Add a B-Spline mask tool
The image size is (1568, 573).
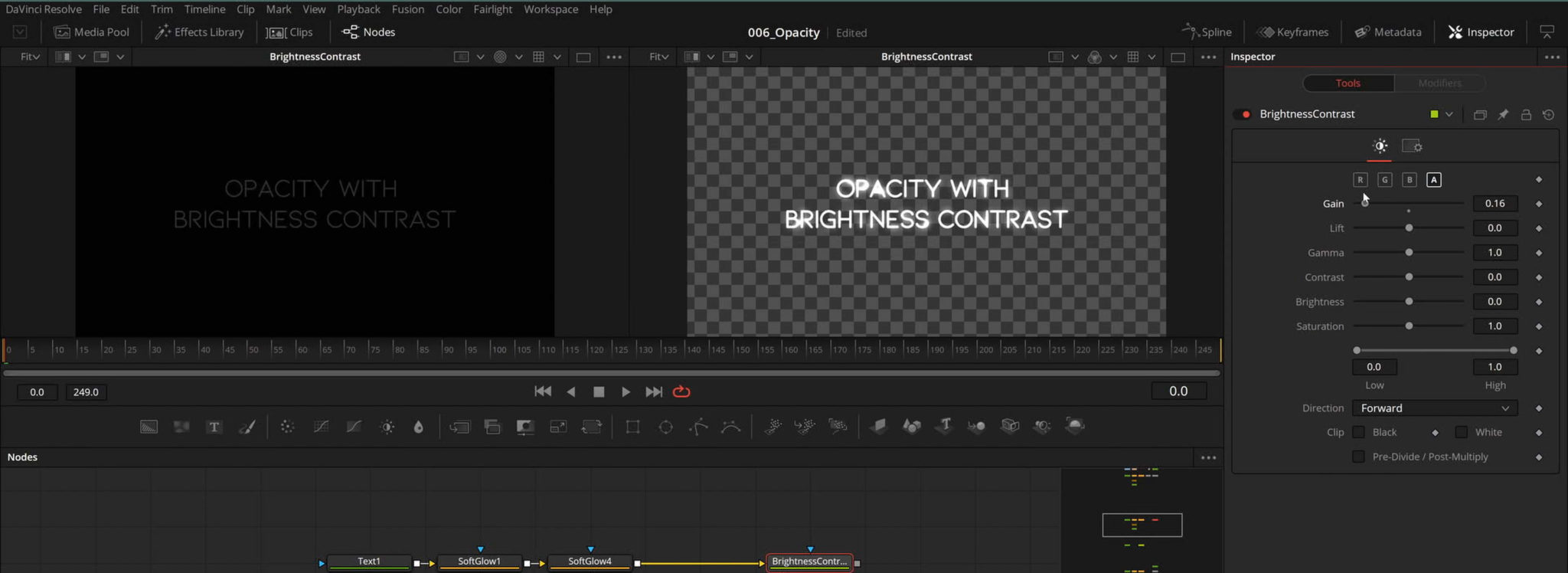point(731,427)
